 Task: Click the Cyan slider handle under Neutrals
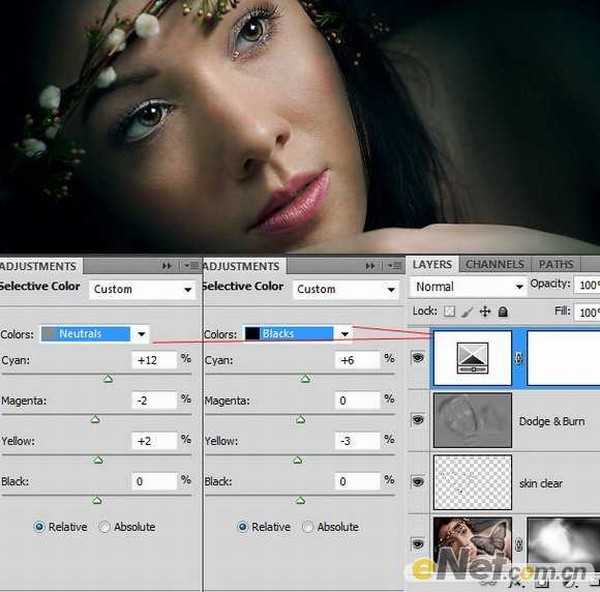coord(108,379)
